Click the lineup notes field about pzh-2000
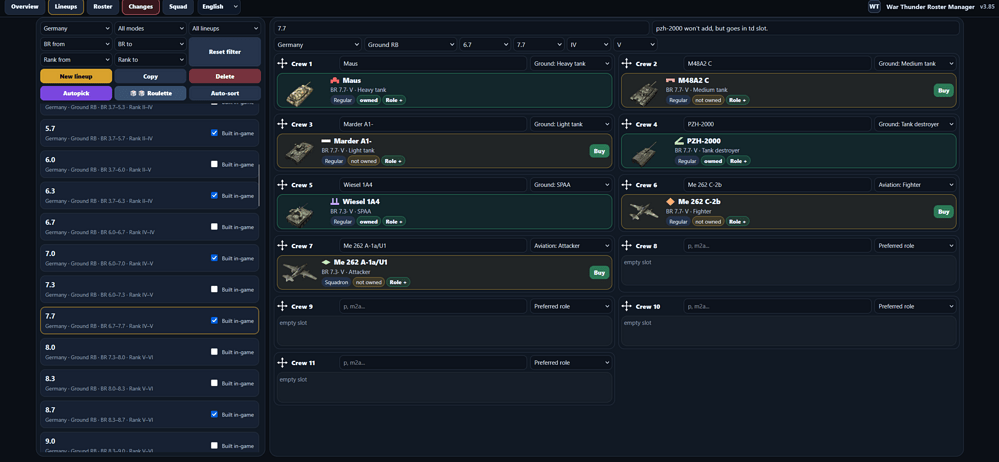999x462 pixels. (805, 28)
